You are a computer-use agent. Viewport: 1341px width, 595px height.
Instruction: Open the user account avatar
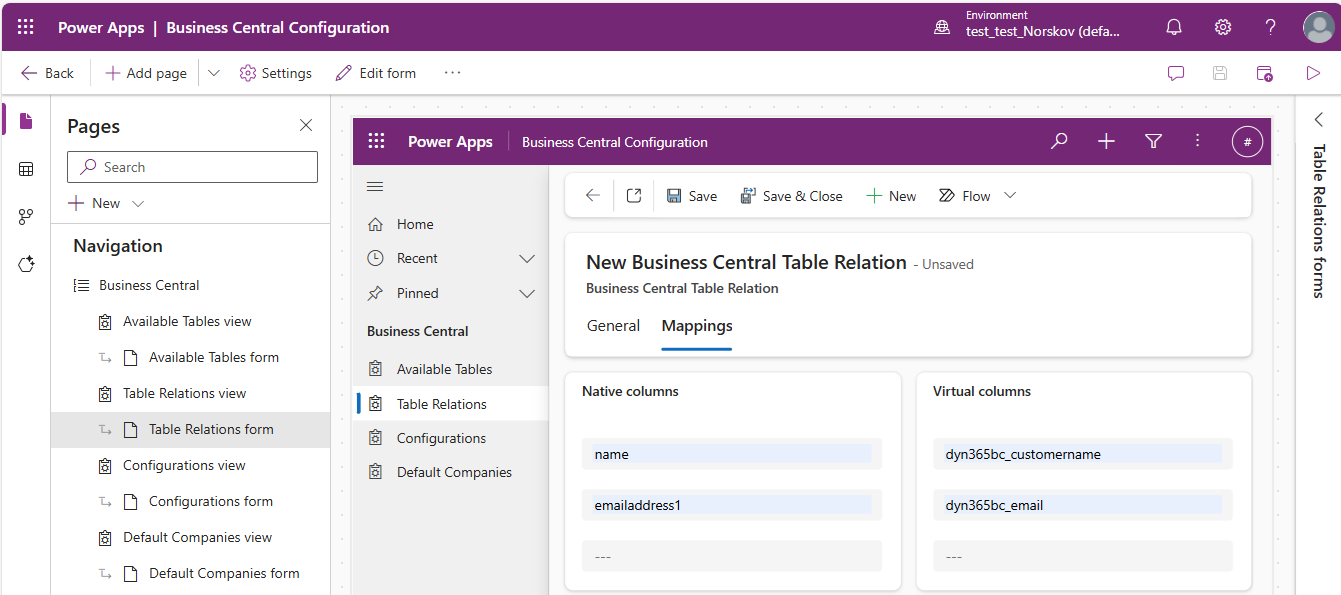pos(1318,27)
